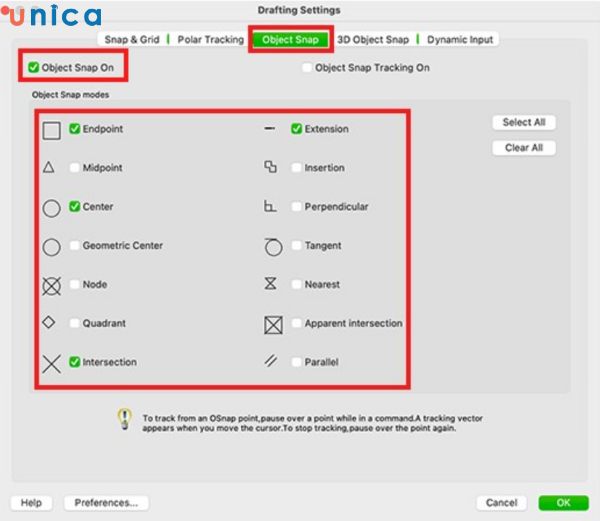
Task: Switch to the Polar Tracking tab
Action: 210,39
